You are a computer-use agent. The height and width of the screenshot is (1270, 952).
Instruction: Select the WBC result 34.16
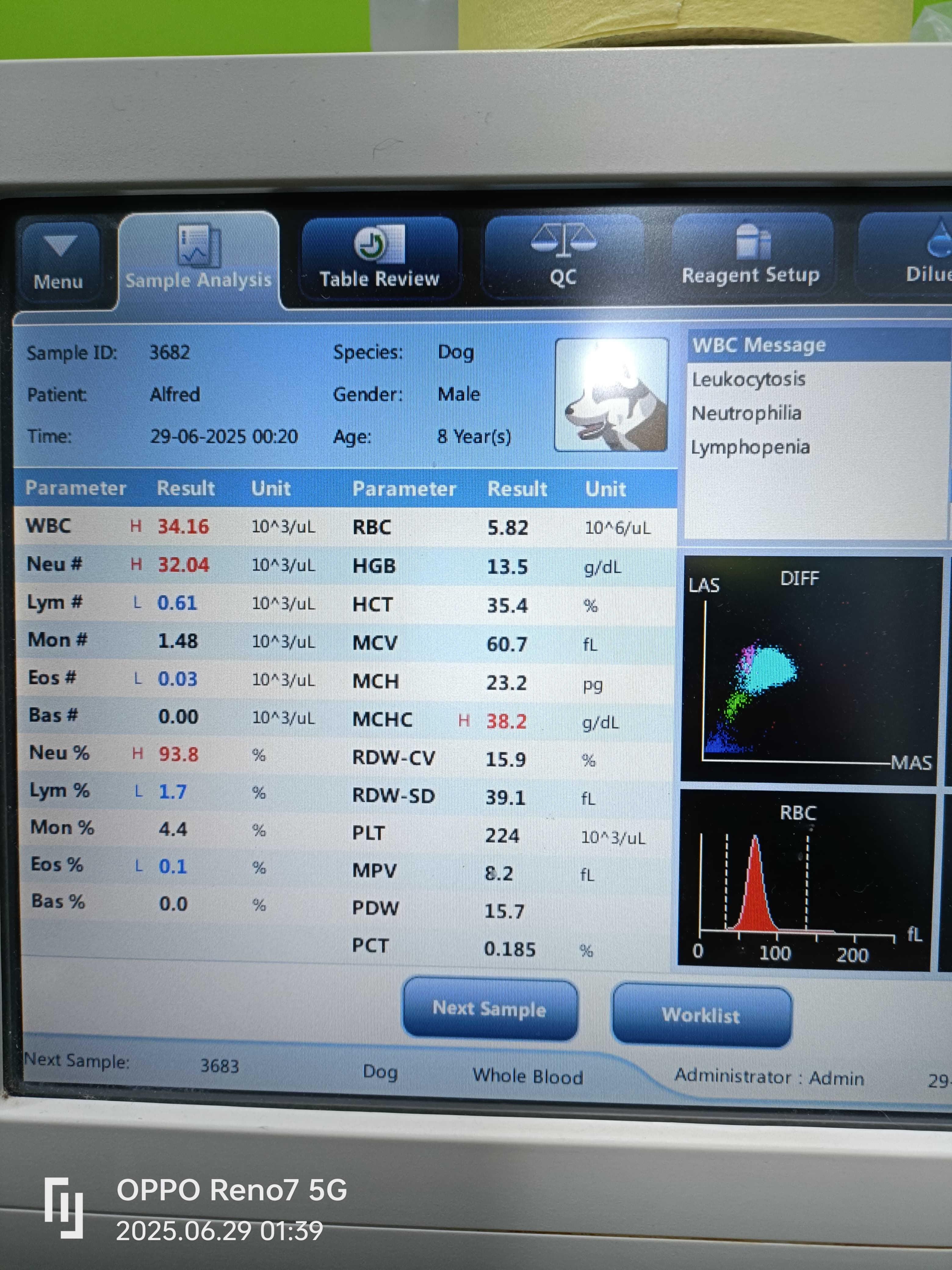184,527
